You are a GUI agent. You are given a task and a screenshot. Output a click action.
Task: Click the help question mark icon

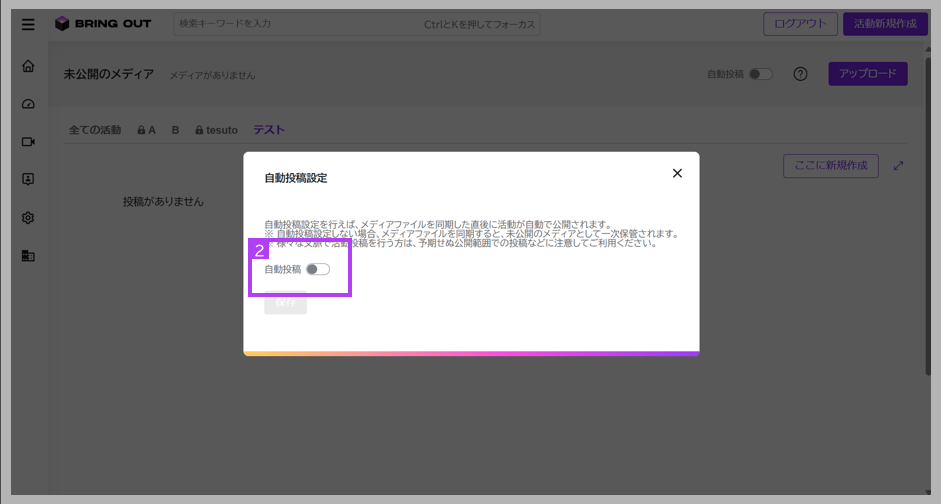pyautogui.click(x=800, y=74)
